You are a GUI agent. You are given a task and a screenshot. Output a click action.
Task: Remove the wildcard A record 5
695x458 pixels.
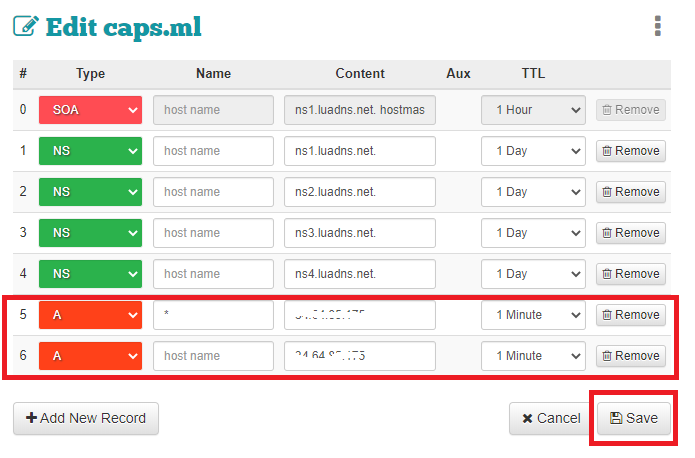pyautogui.click(x=630, y=315)
